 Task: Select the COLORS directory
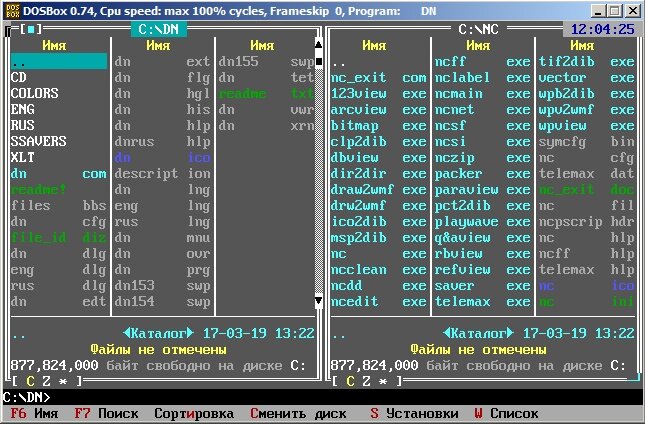pyautogui.click(x=58, y=93)
